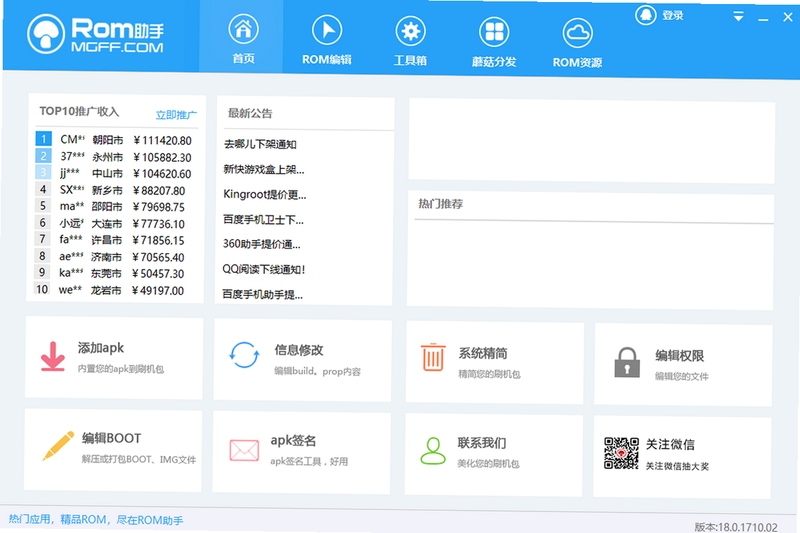
Task: Click the 最新公告 section header
Action: [250, 113]
